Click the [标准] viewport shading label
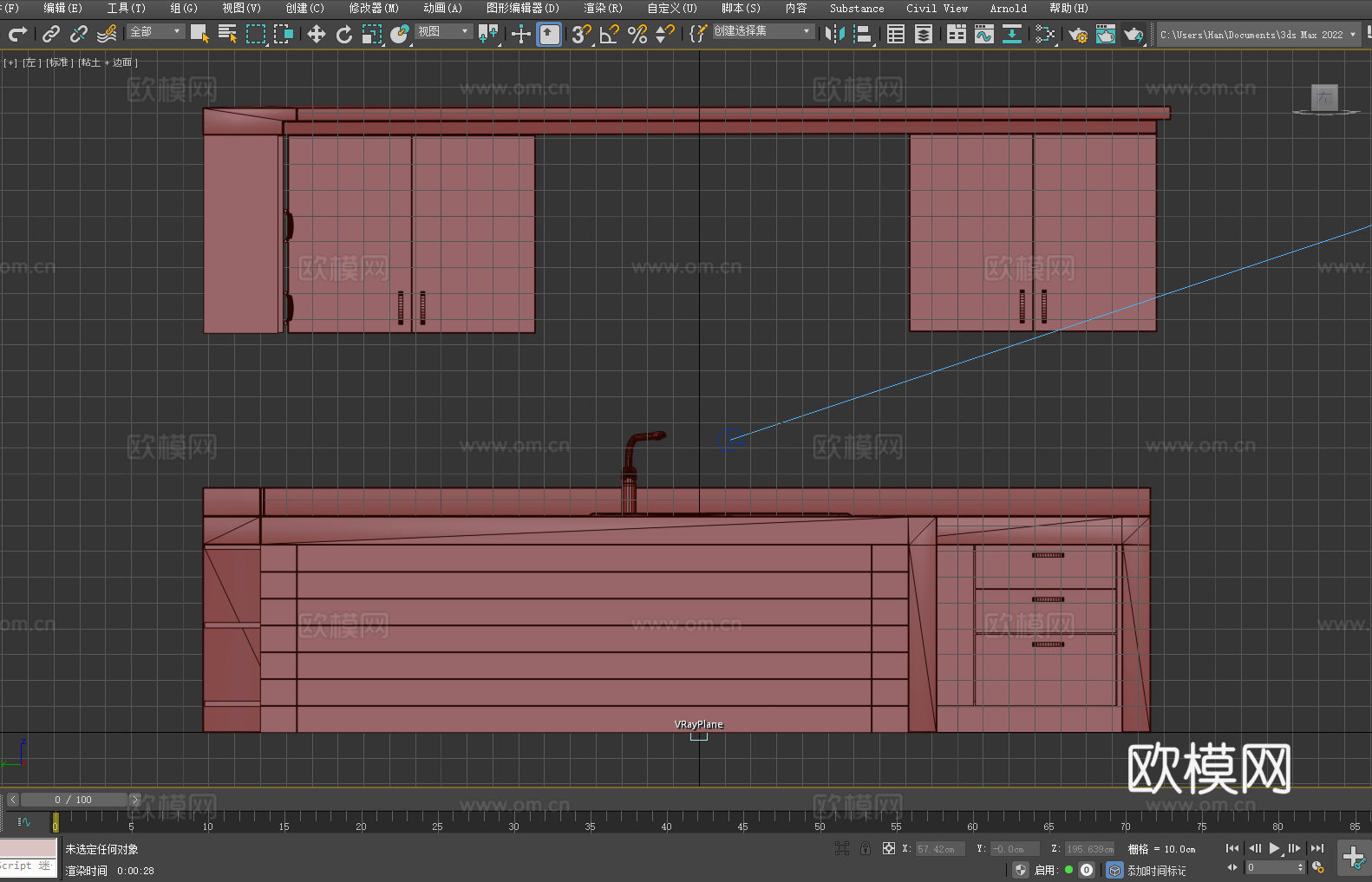The image size is (1372, 882). (58, 62)
